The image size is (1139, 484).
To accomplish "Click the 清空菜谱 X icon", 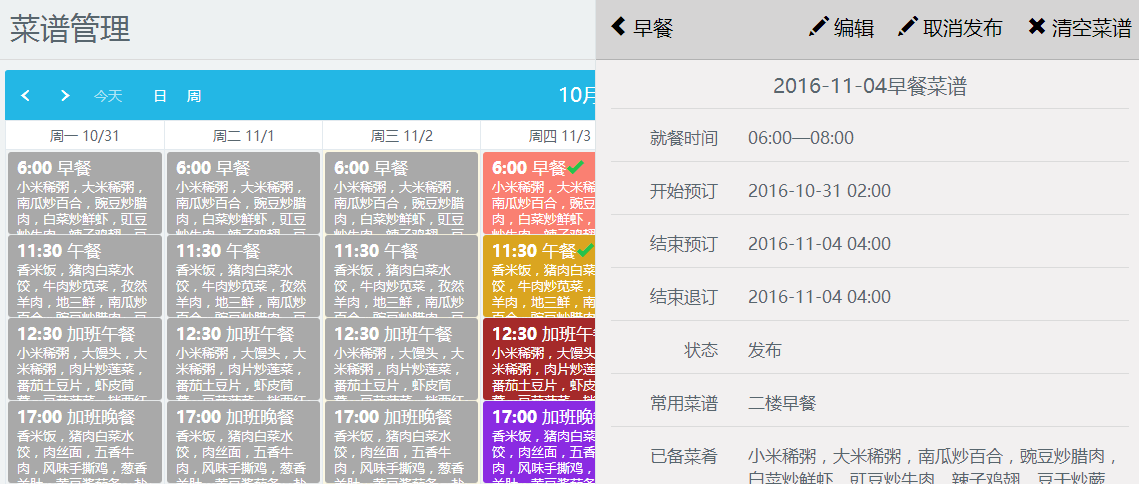I will click(1037, 27).
